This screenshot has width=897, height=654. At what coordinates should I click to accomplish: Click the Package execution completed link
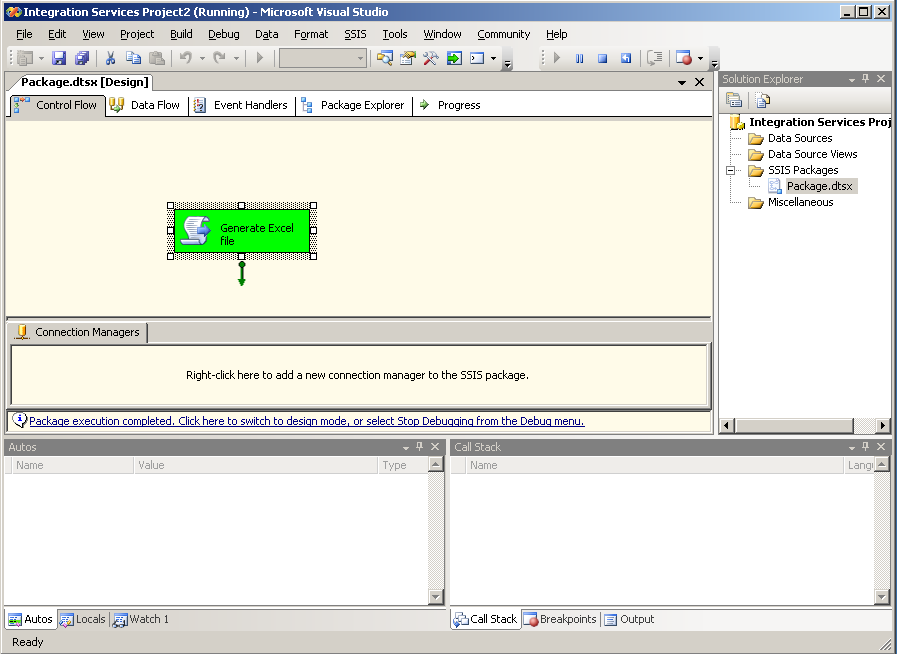[x=307, y=421]
